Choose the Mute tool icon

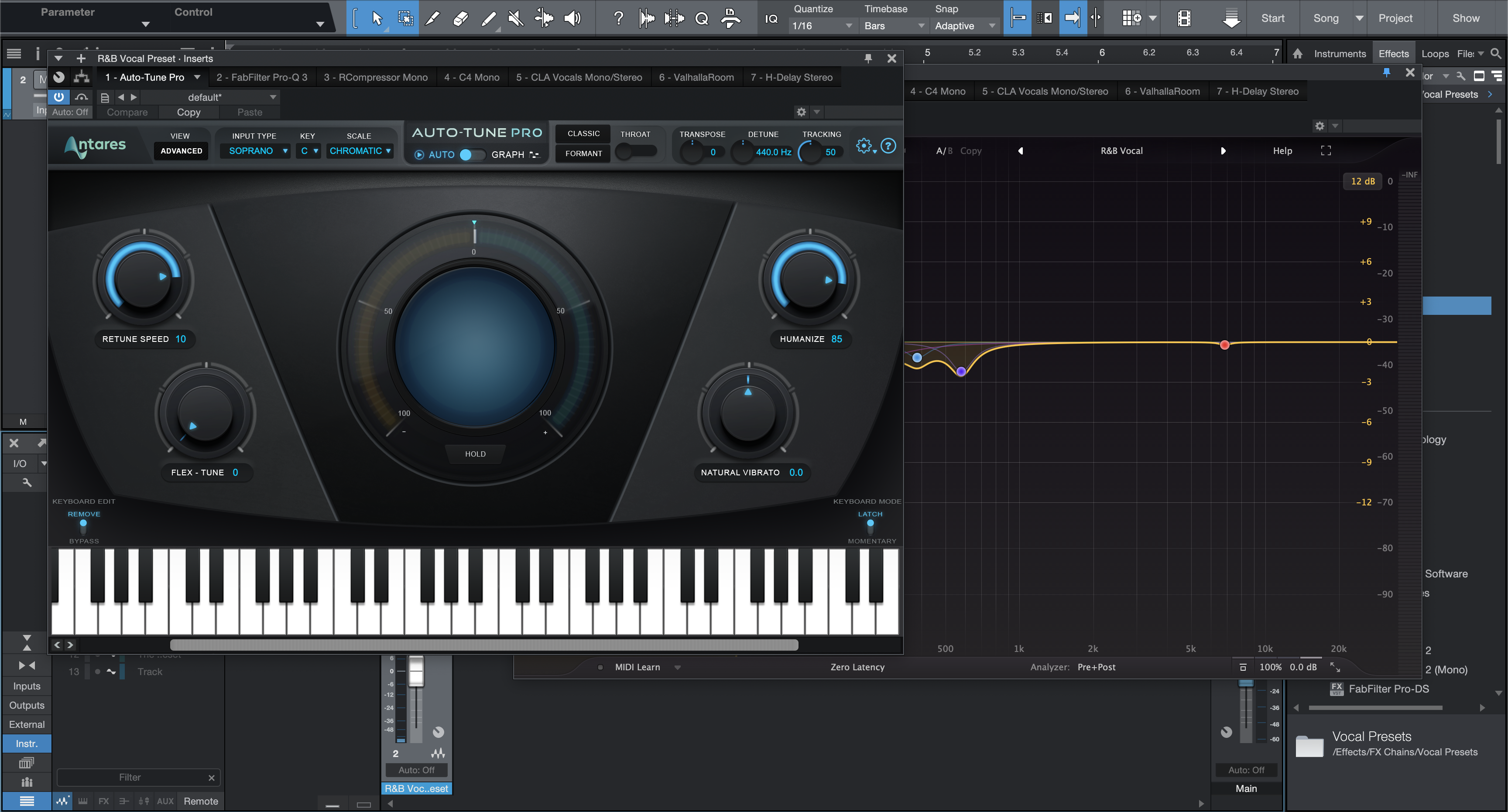point(516,18)
